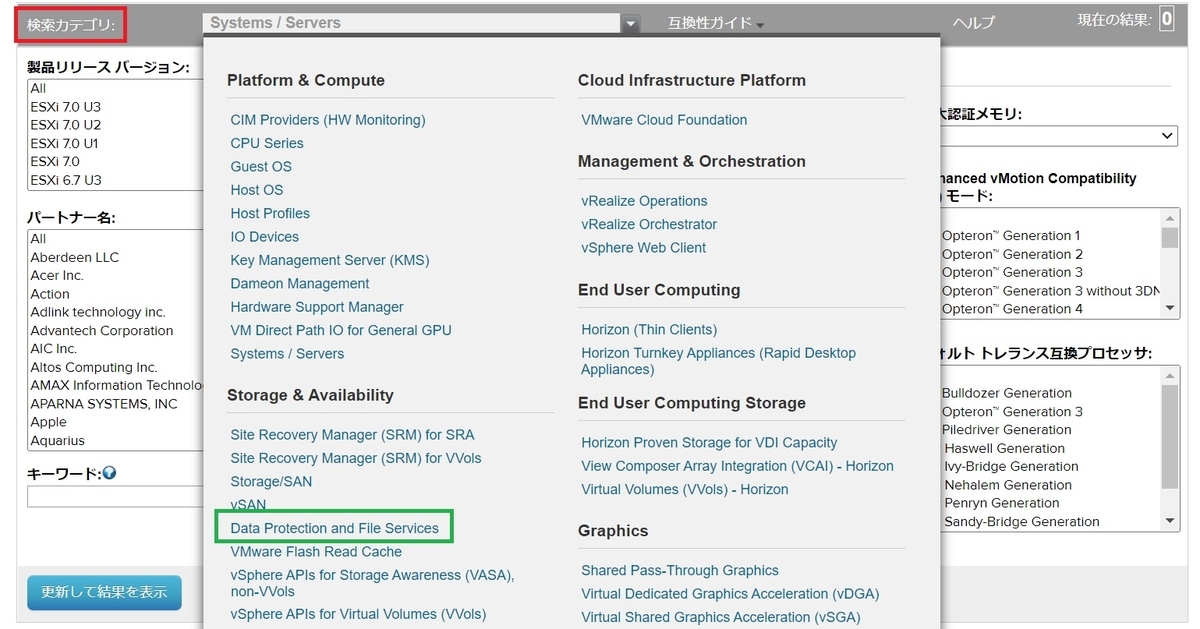Open the Host Profiles category
The height and width of the screenshot is (629, 1200).
tap(270, 213)
